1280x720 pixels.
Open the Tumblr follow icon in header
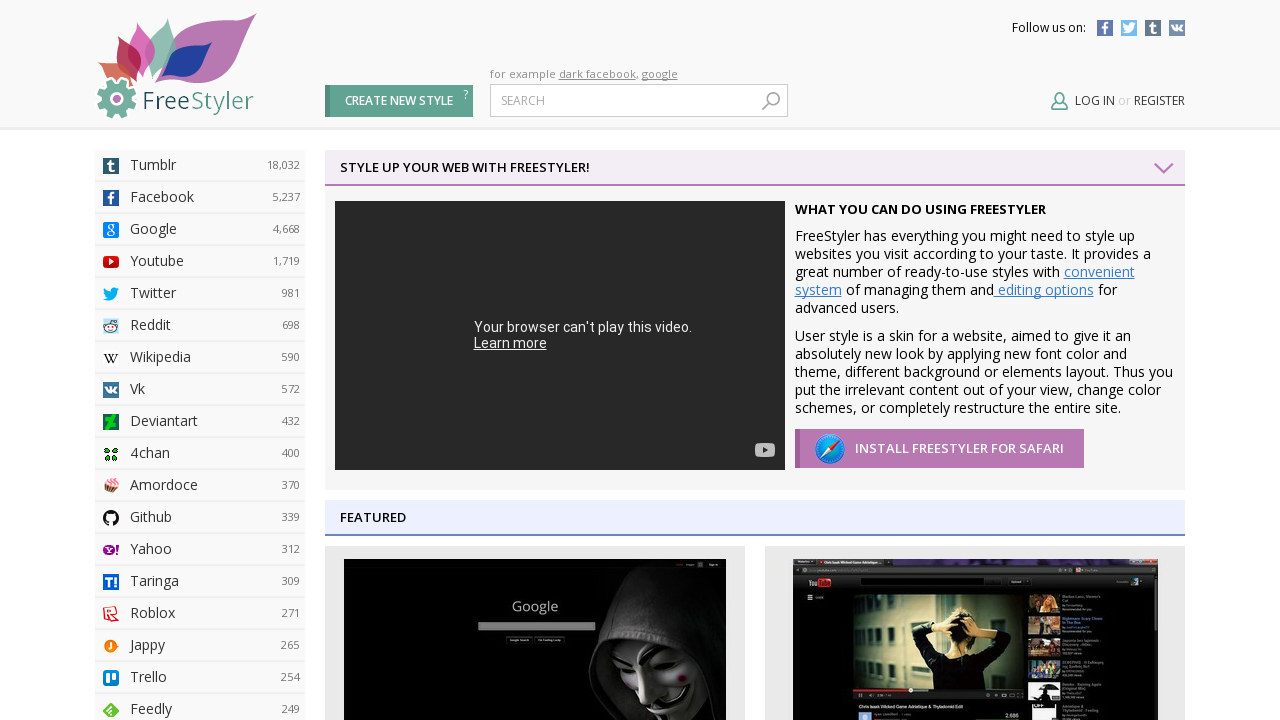1153,28
